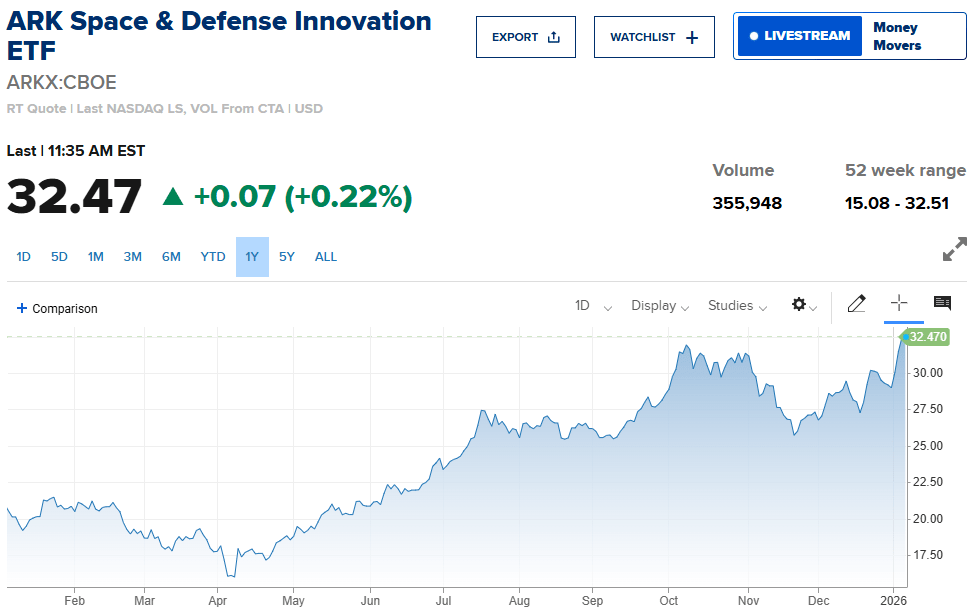Show ALL time range
976x615 pixels.
pyautogui.click(x=326, y=257)
